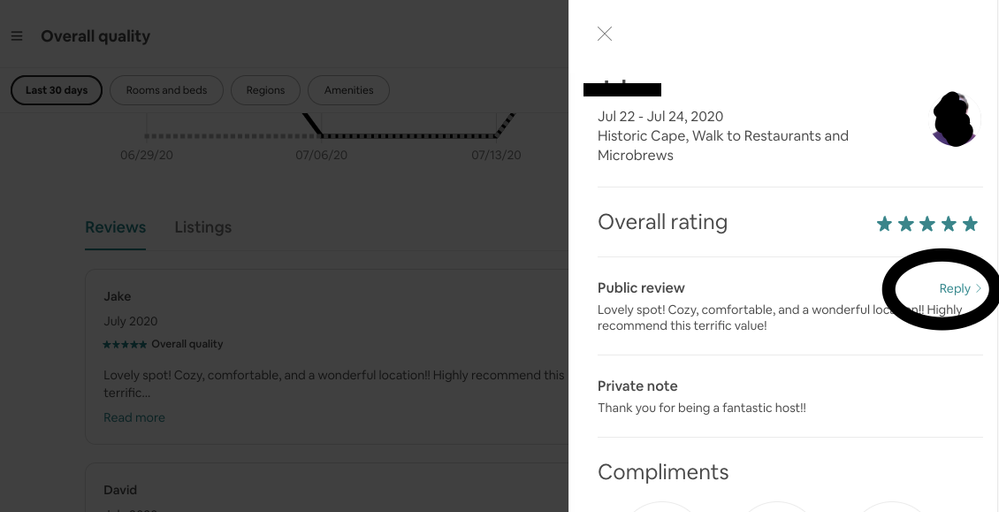The width and height of the screenshot is (999, 512).
Task: Click the Overall quality page title
Action: pos(95,36)
